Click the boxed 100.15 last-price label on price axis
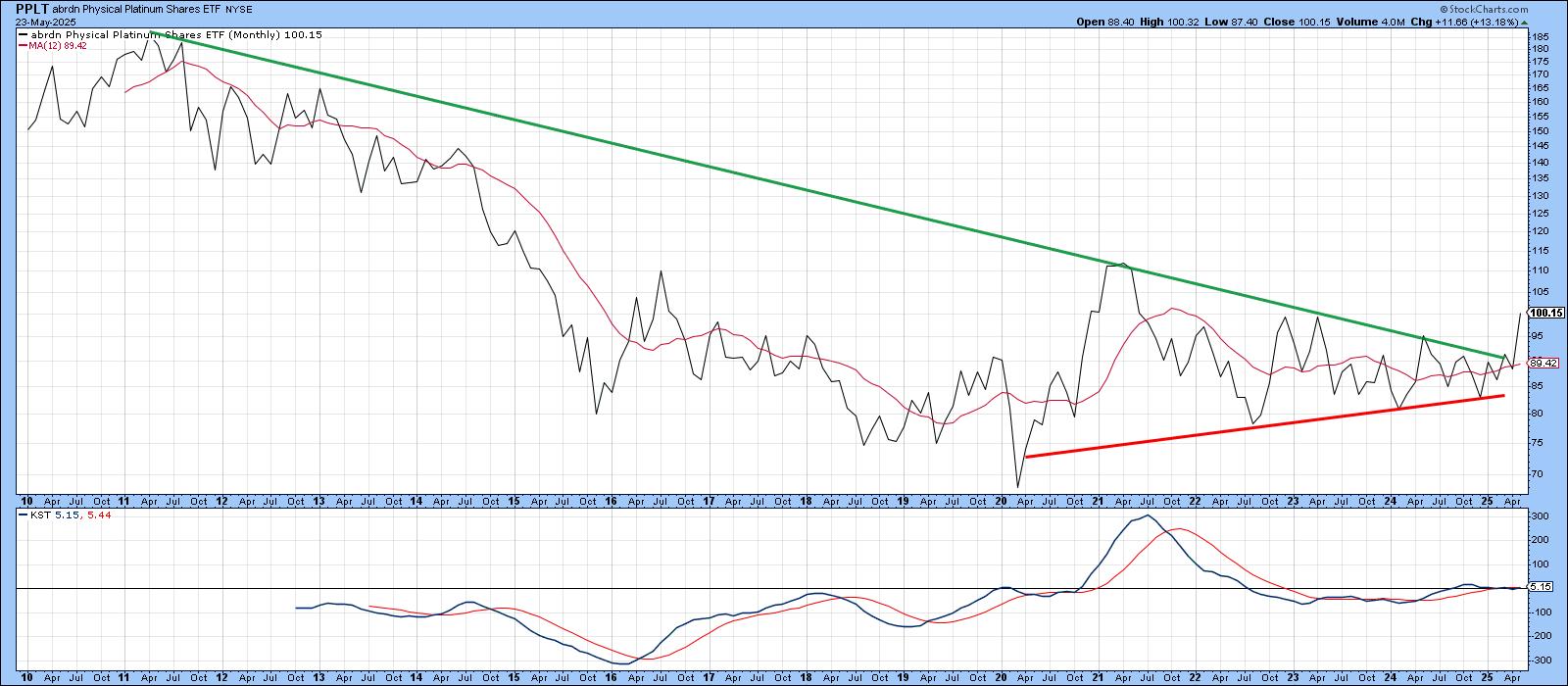The height and width of the screenshot is (686, 1568). click(1545, 313)
